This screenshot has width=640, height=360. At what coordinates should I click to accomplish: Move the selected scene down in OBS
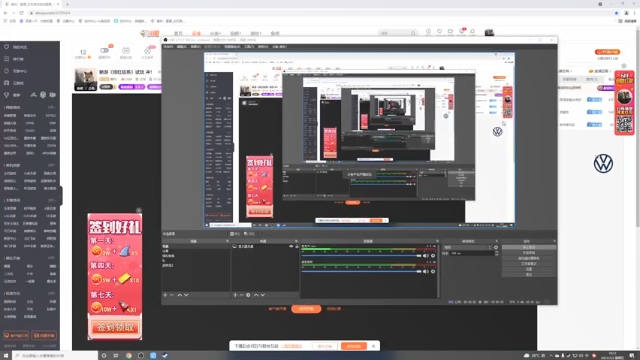186,295
